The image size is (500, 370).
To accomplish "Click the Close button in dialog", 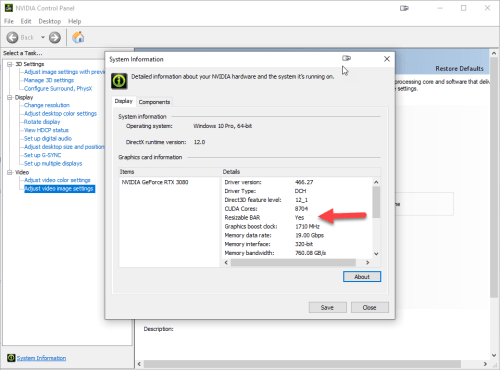I will (x=370, y=307).
